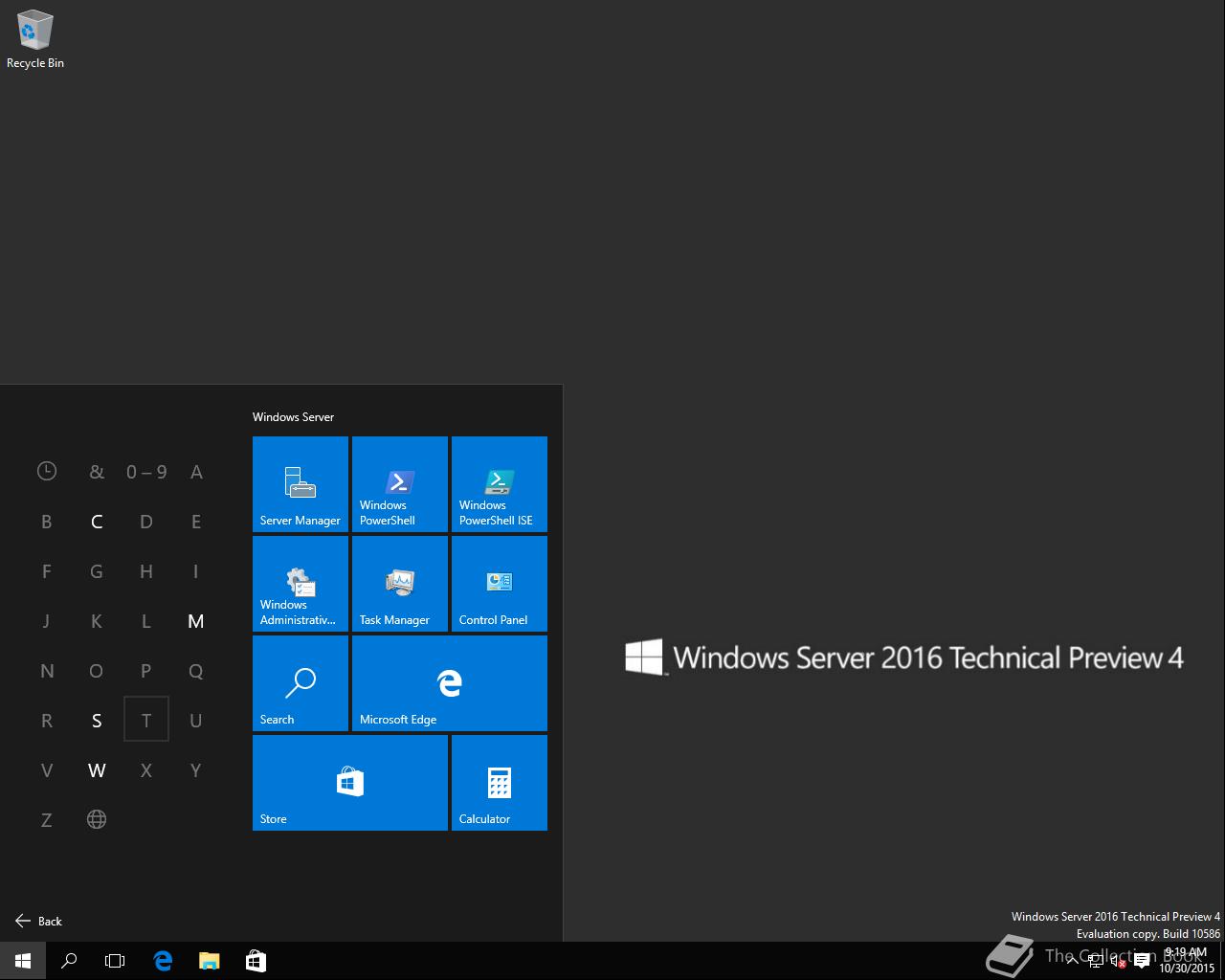
Task: Click the Search tile
Action: (301, 683)
